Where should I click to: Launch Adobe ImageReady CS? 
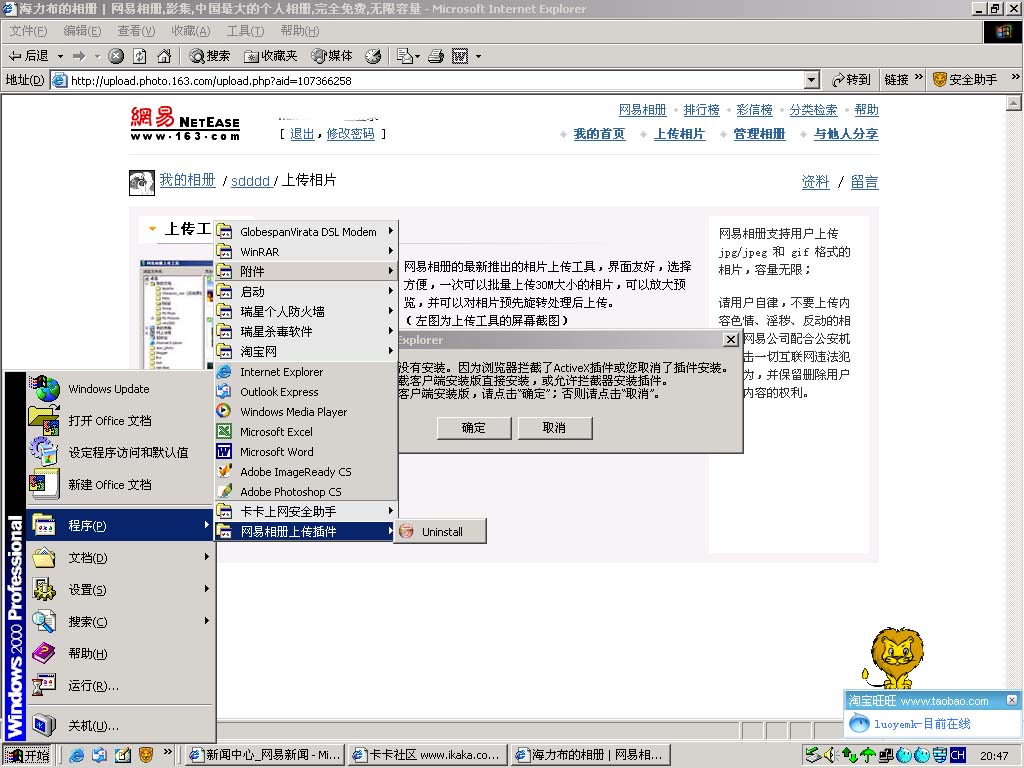point(306,472)
